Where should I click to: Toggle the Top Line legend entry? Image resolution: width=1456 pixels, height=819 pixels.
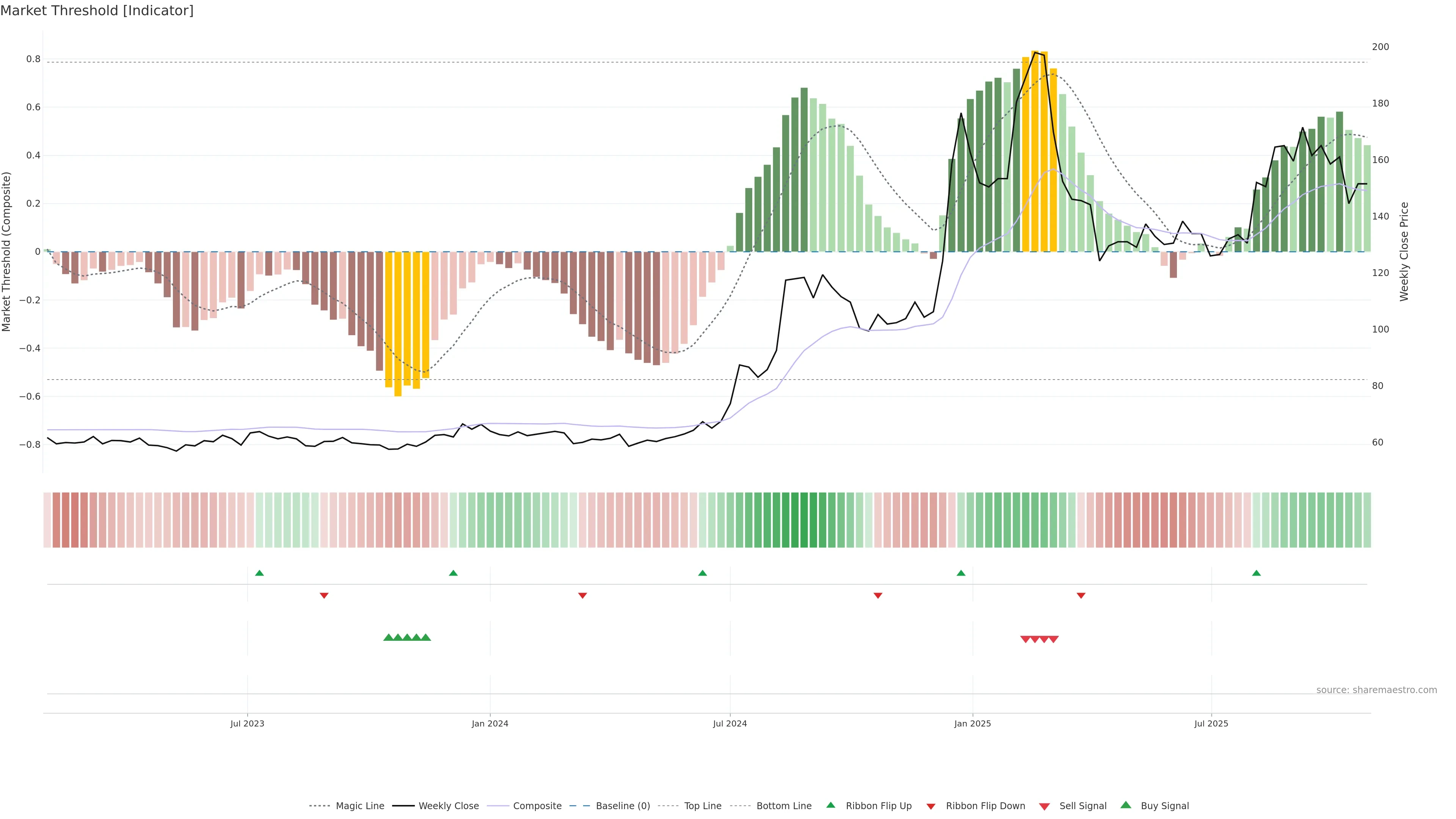pos(703,806)
